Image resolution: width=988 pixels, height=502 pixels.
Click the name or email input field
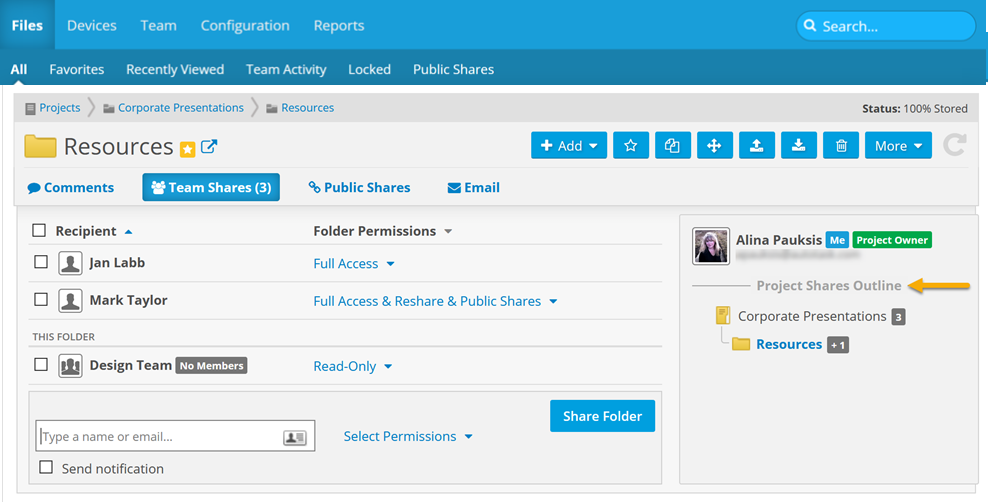tap(160, 437)
